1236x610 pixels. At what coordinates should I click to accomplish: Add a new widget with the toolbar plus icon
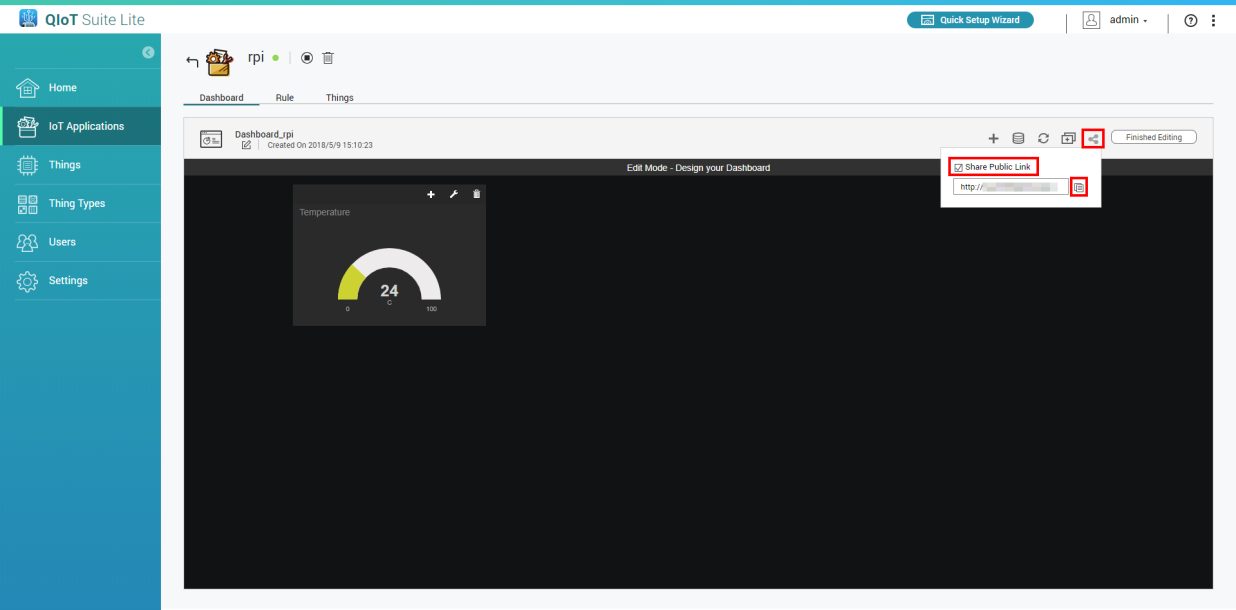pyautogui.click(x=993, y=138)
